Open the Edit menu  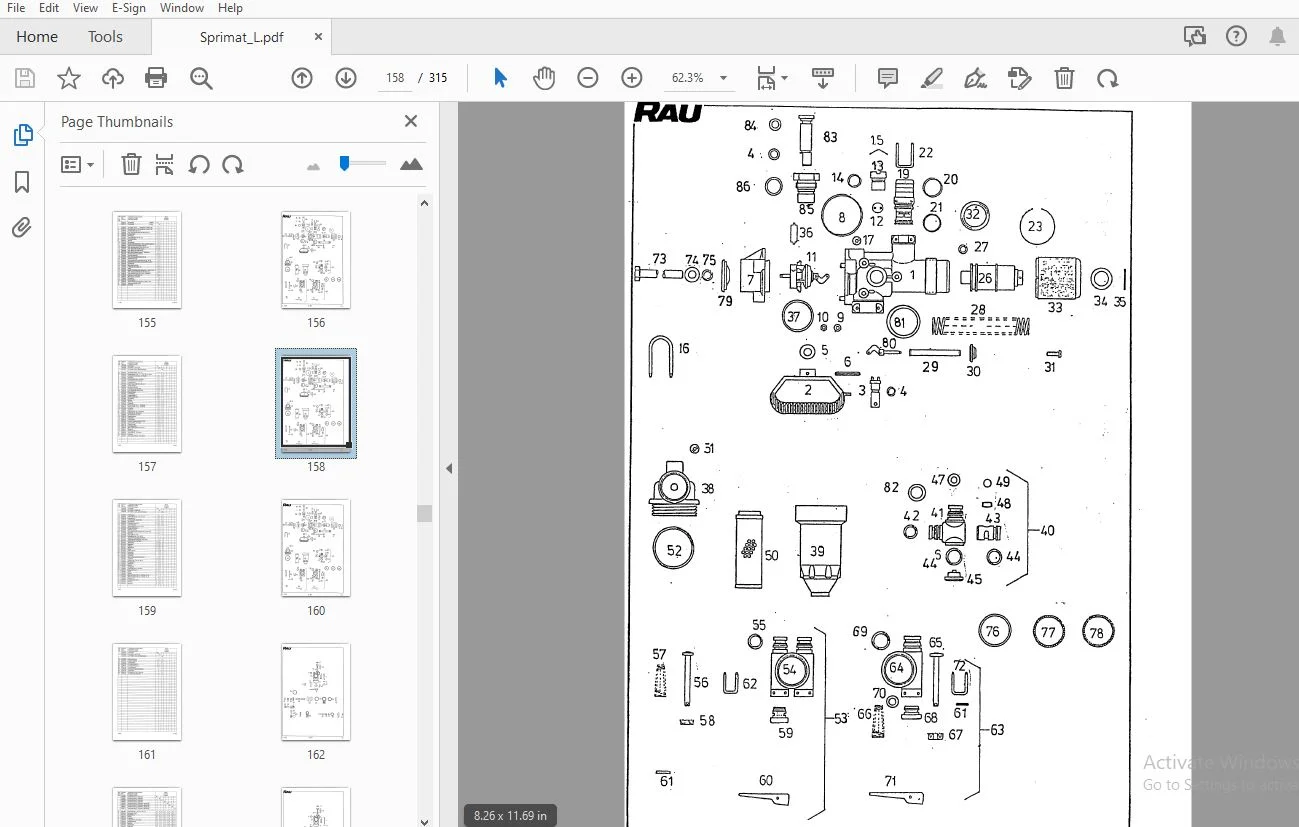pyautogui.click(x=49, y=8)
